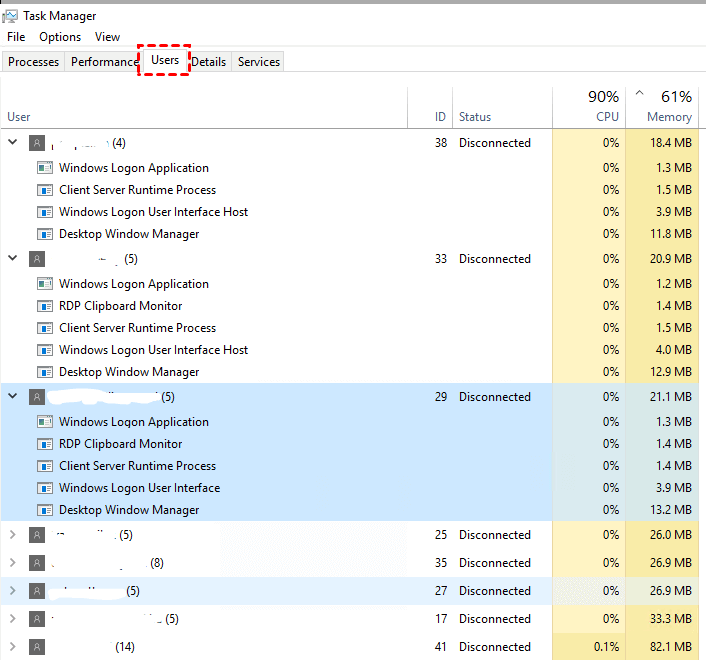Open the Options menu
Image resolution: width=706 pixels, height=660 pixels.
(60, 37)
